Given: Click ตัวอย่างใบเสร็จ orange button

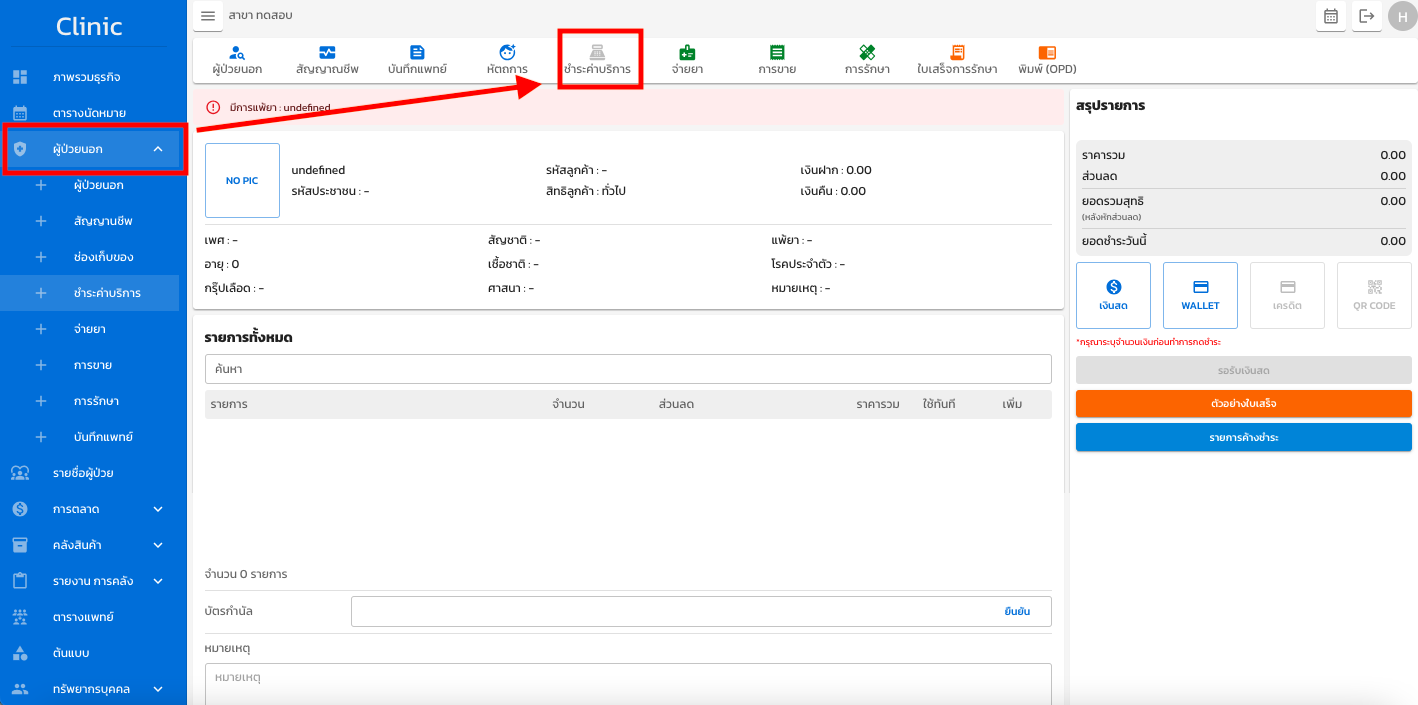Looking at the screenshot, I should [x=1244, y=404].
